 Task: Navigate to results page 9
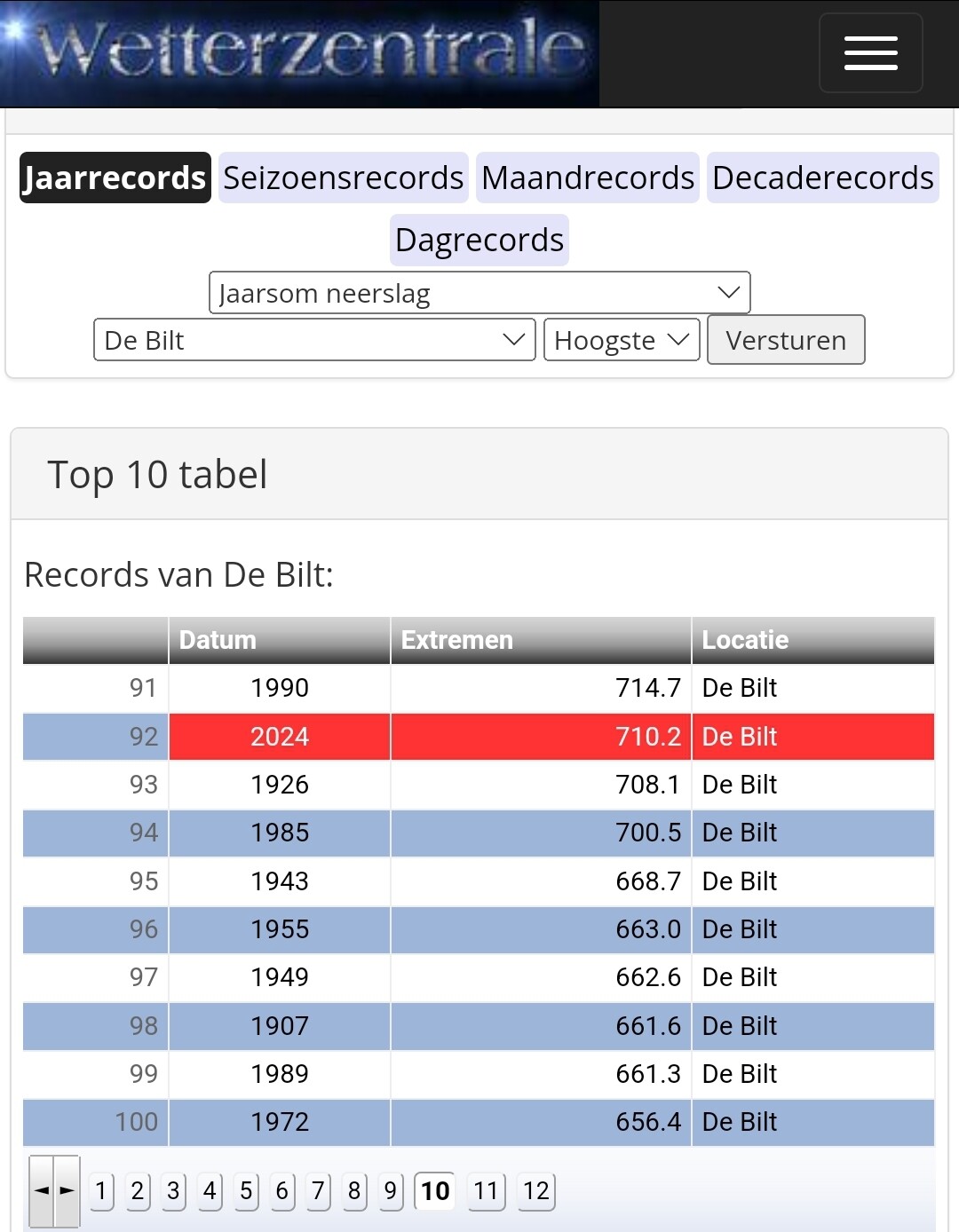pos(390,1190)
